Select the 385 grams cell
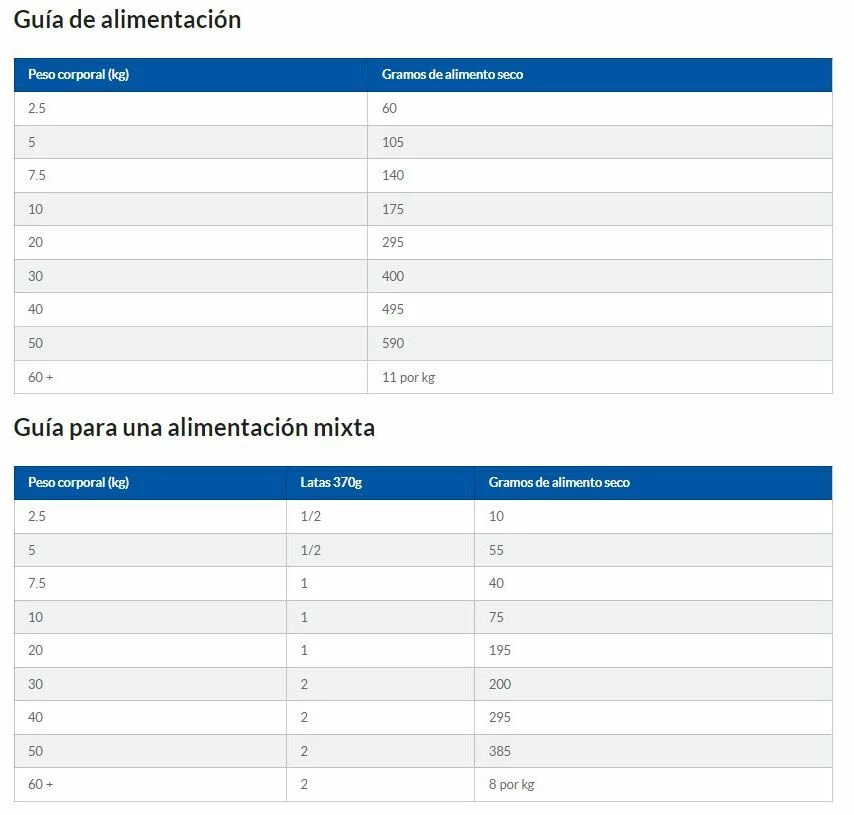854x815 pixels. [x=500, y=751]
